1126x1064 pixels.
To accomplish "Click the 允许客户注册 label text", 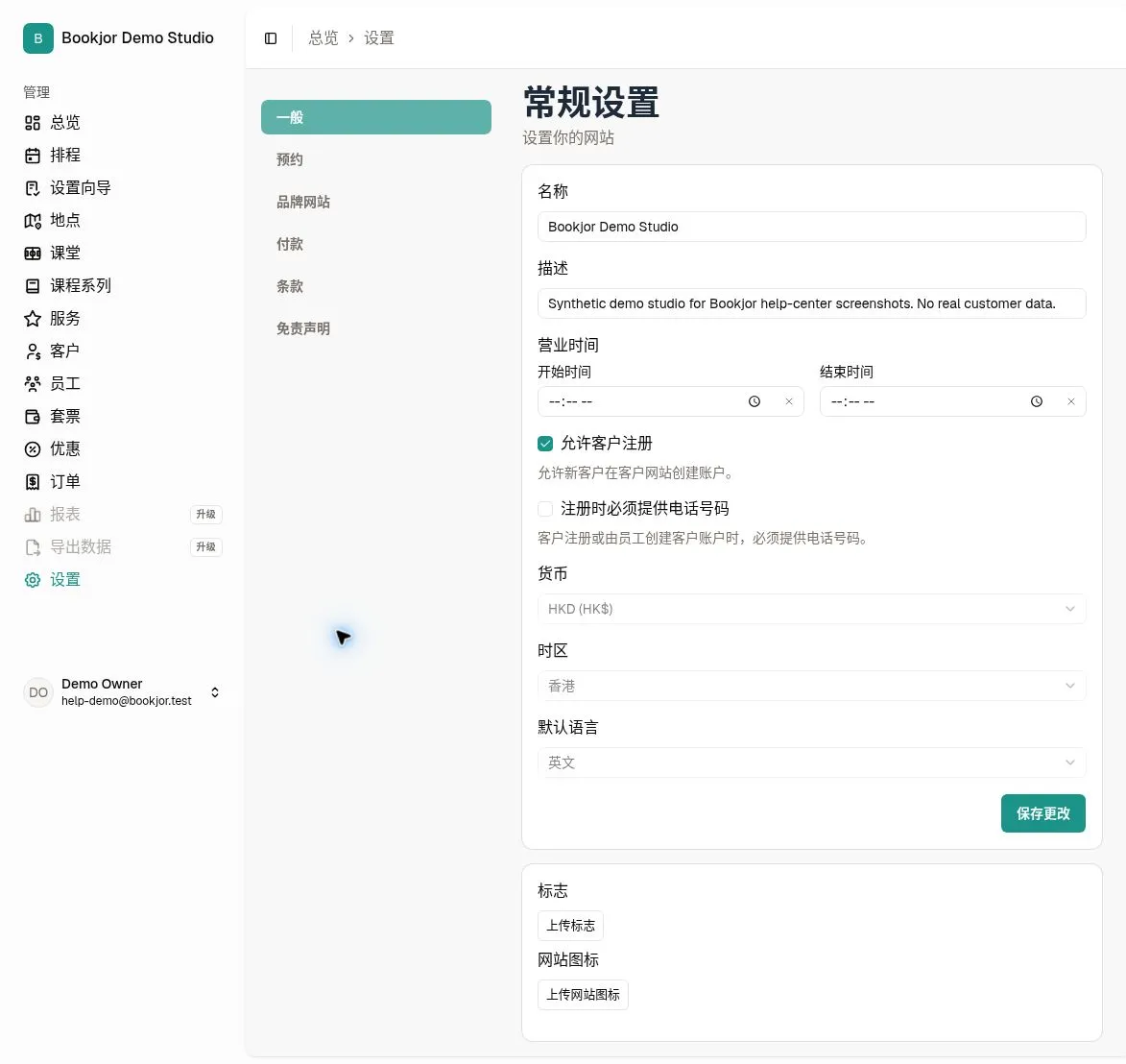I will tap(606, 444).
